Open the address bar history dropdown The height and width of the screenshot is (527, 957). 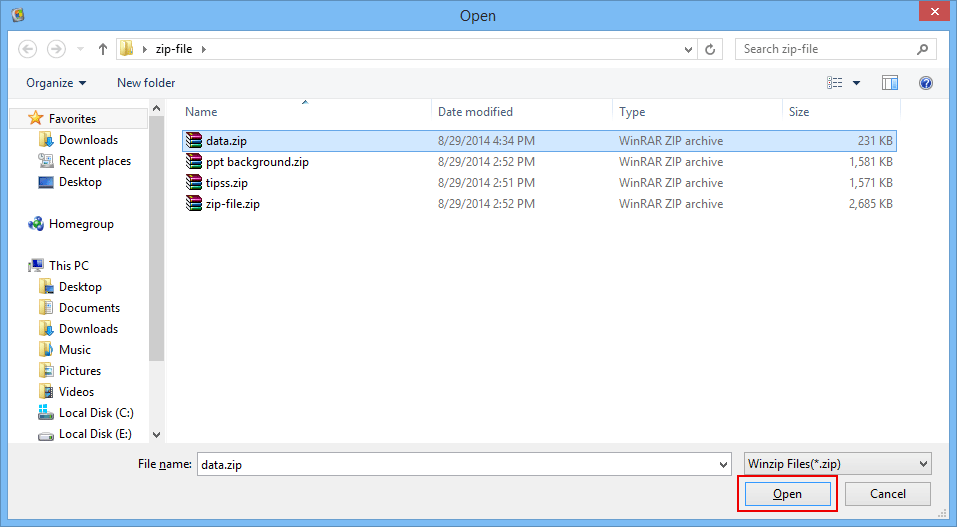[688, 49]
